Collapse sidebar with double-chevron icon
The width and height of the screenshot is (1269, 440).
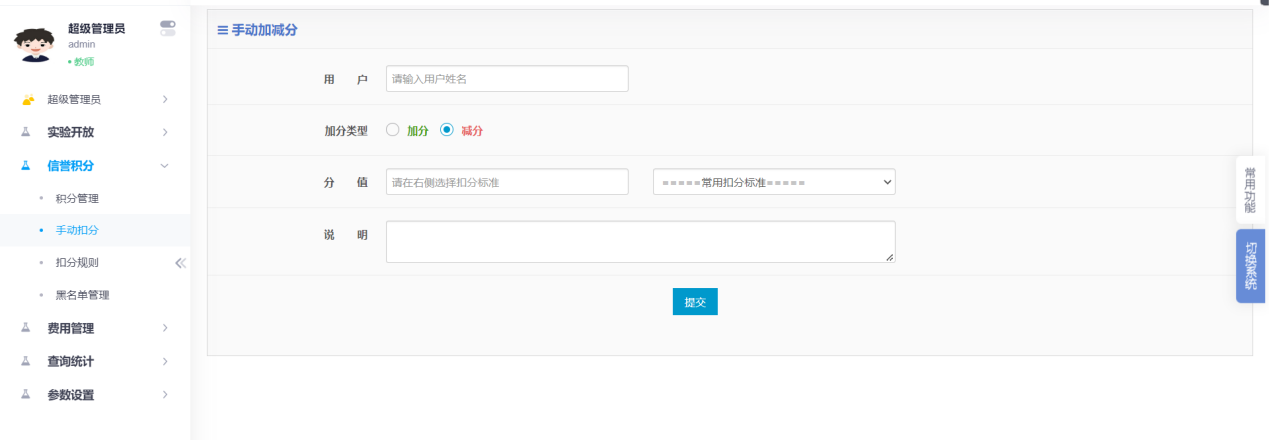(180, 263)
